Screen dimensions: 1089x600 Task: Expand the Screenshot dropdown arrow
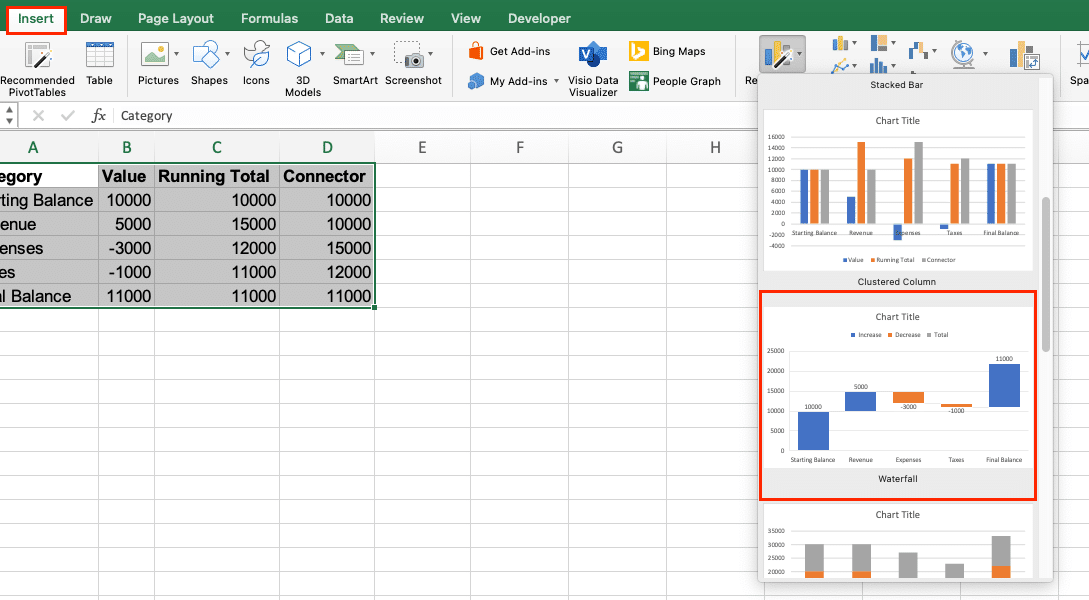431,54
